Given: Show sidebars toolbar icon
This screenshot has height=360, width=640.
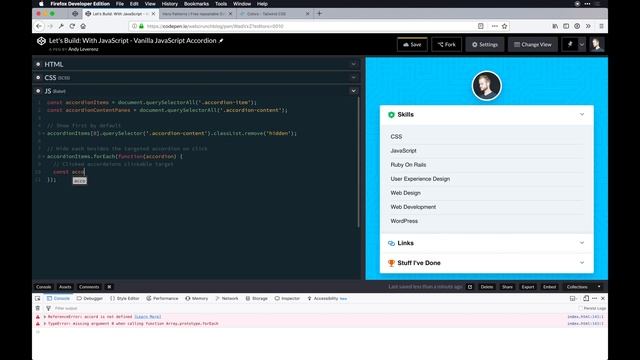Looking at the screenshot, I should tap(566, 26).
